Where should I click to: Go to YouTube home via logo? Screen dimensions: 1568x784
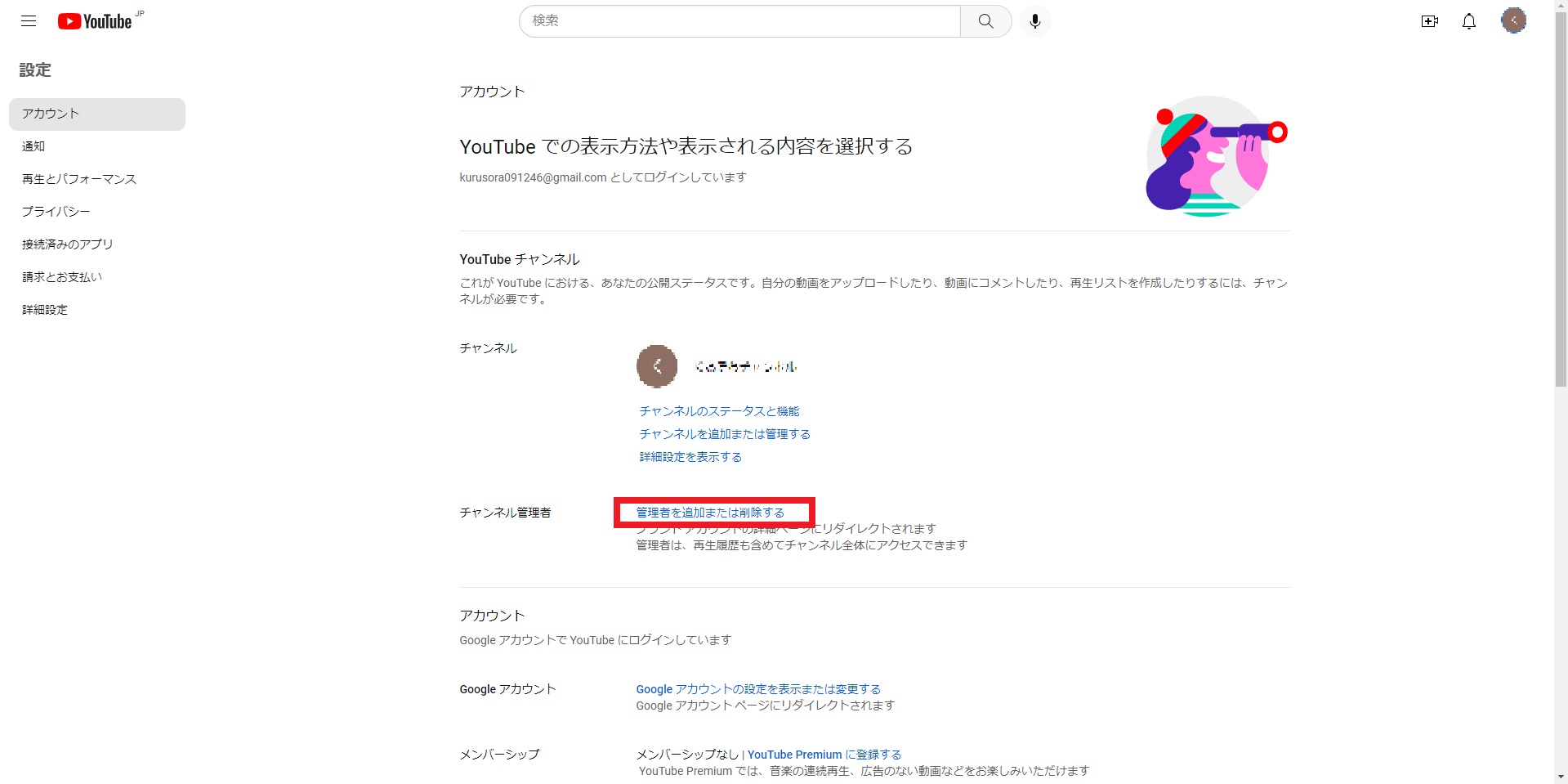pos(95,21)
